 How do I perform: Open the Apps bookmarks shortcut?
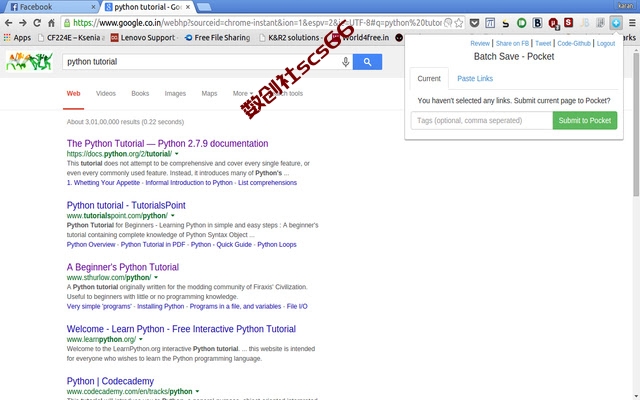pyautogui.click(x=17, y=38)
